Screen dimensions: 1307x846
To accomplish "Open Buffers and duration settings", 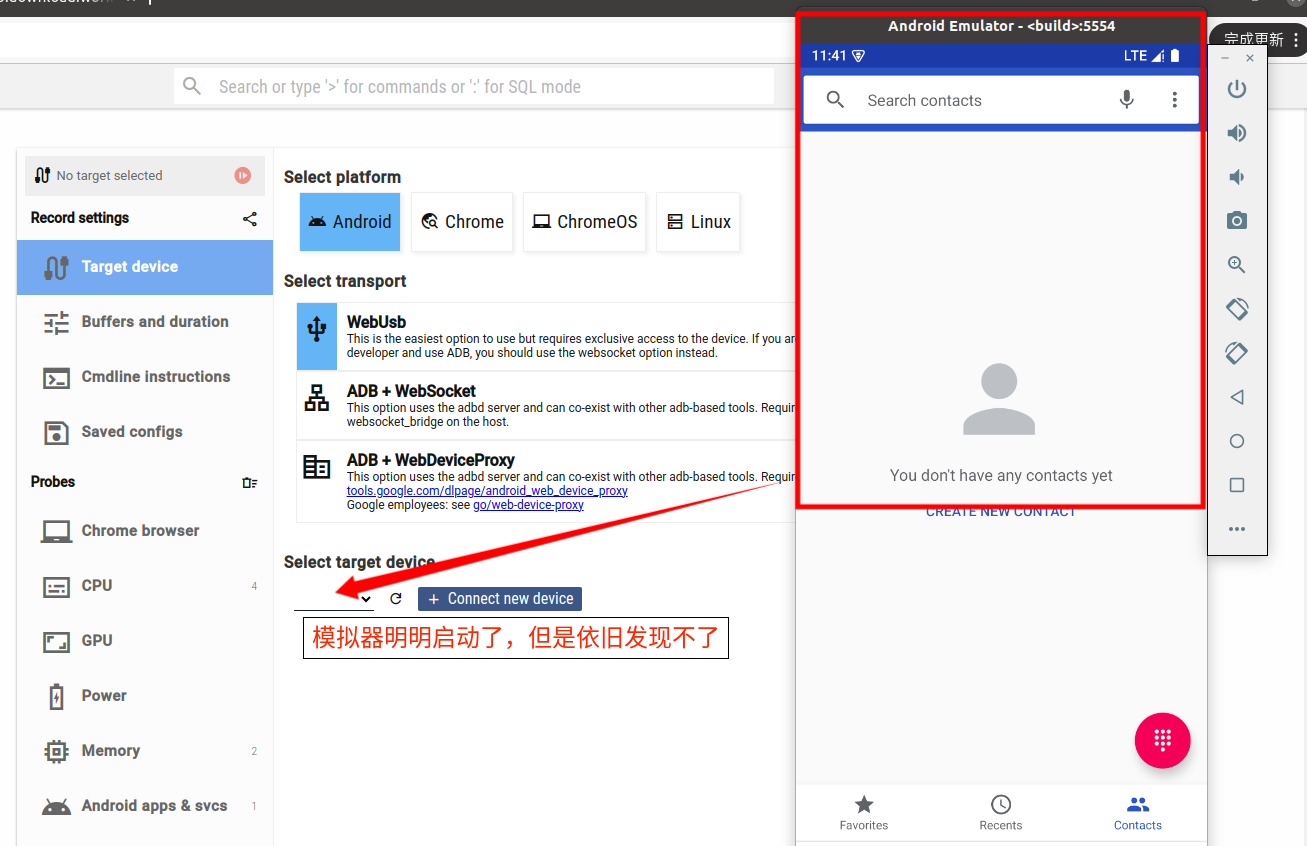I will click(145, 322).
